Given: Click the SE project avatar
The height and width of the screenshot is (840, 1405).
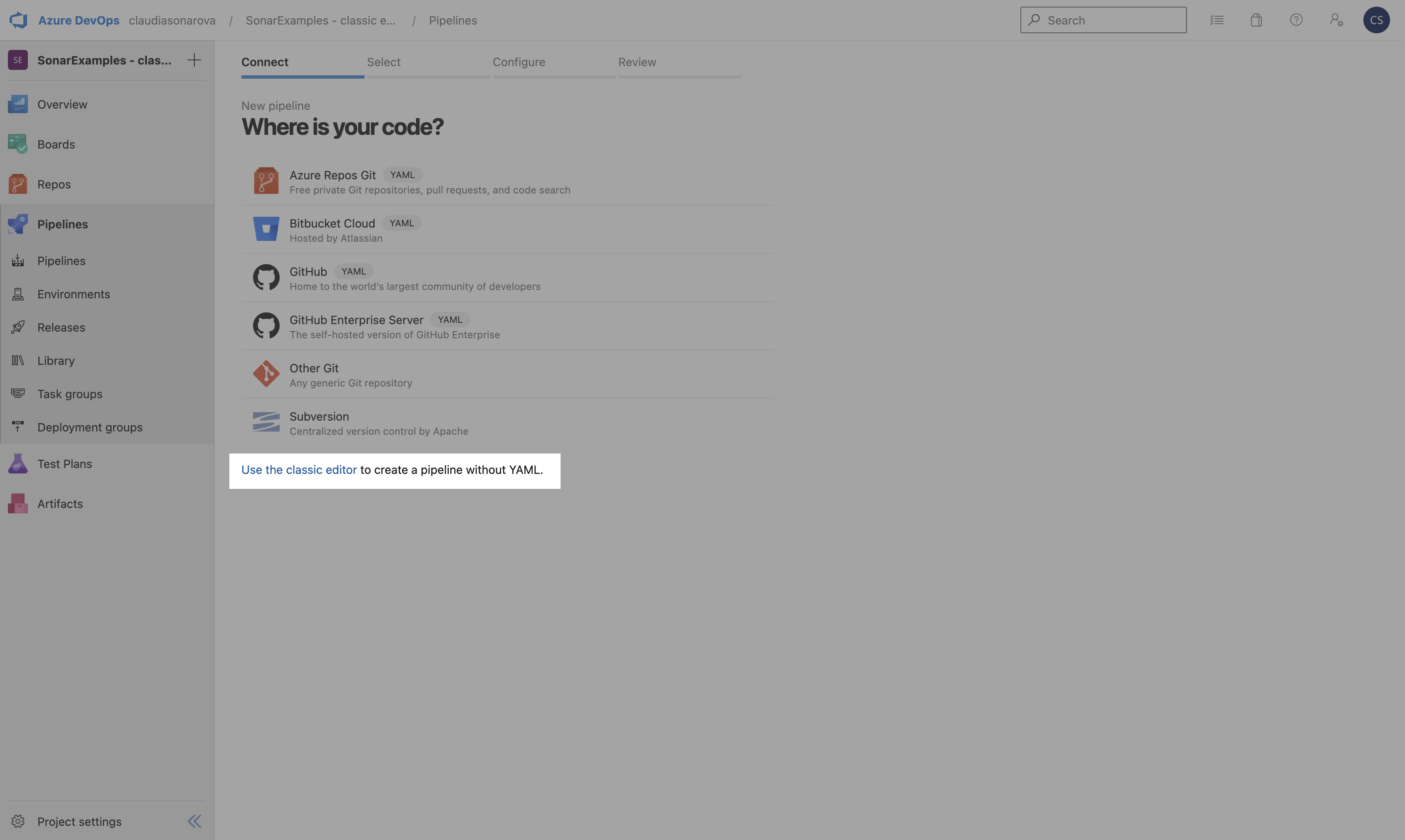Looking at the screenshot, I should click(17, 60).
